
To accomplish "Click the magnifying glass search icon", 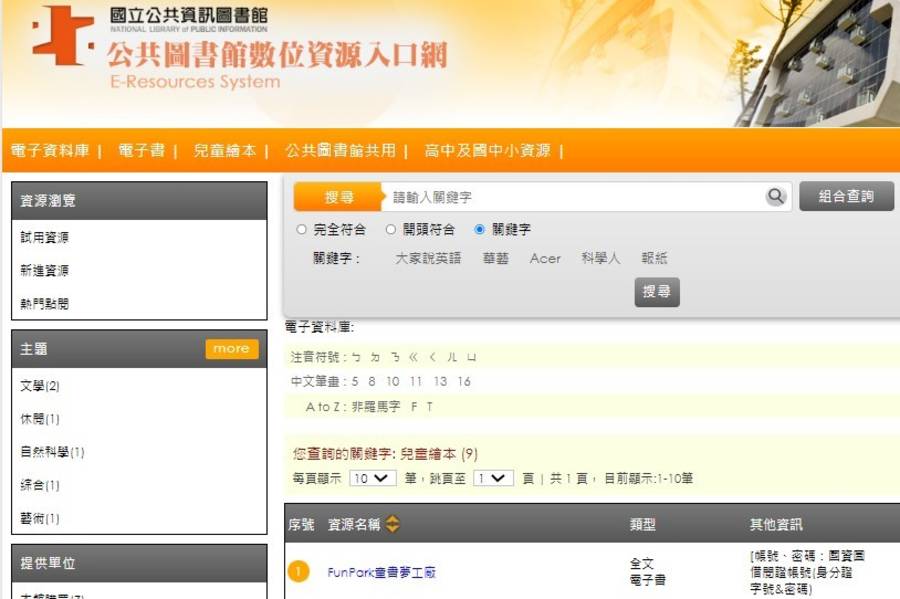I will (x=775, y=197).
